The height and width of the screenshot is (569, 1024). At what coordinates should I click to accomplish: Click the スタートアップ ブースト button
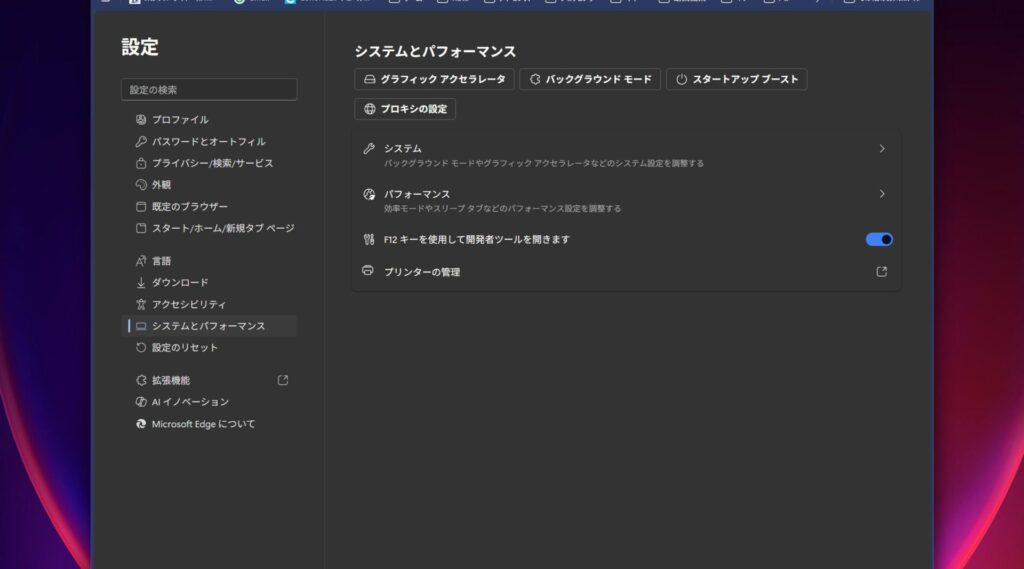pyautogui.click(x=736, y=79)
